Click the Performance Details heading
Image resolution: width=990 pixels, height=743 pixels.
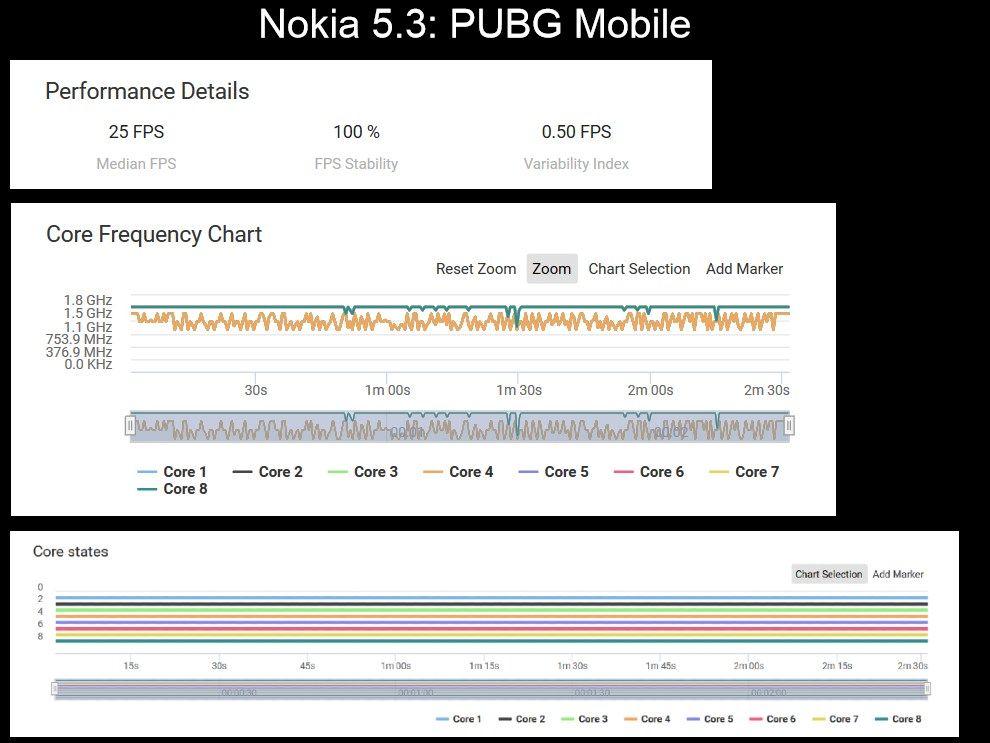147,92
